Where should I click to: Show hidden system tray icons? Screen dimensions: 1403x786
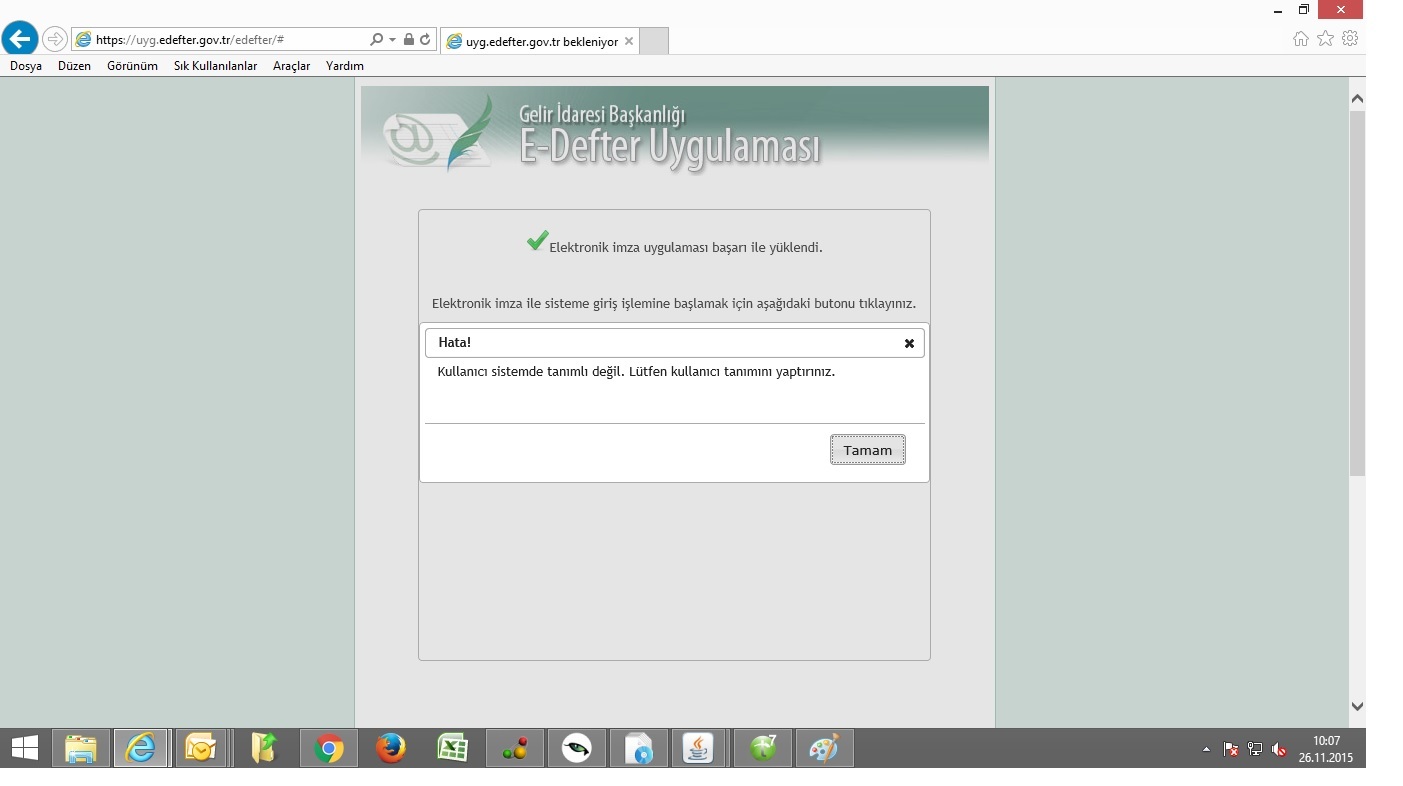click(x=1206, y=749)
